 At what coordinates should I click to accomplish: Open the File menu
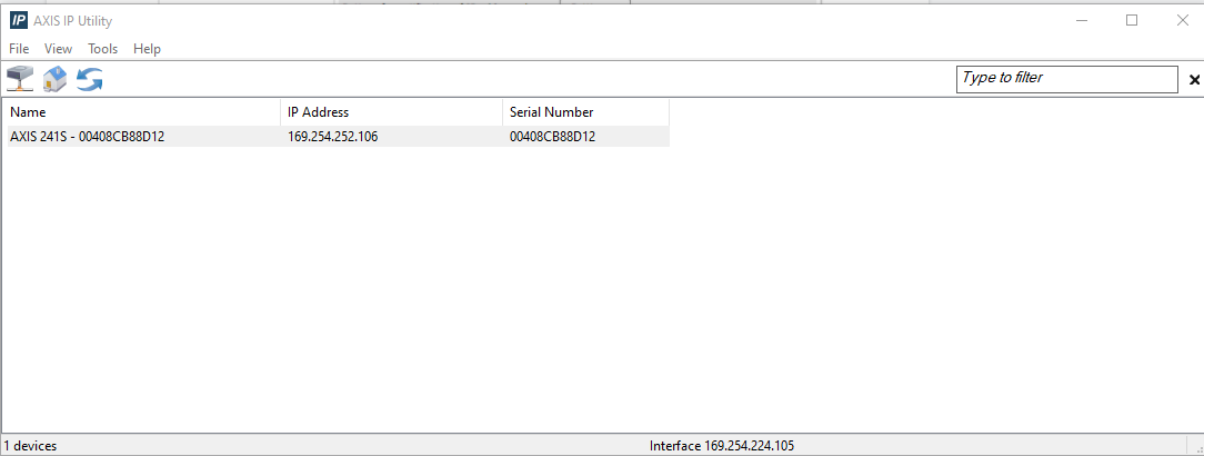pos(19,49)
